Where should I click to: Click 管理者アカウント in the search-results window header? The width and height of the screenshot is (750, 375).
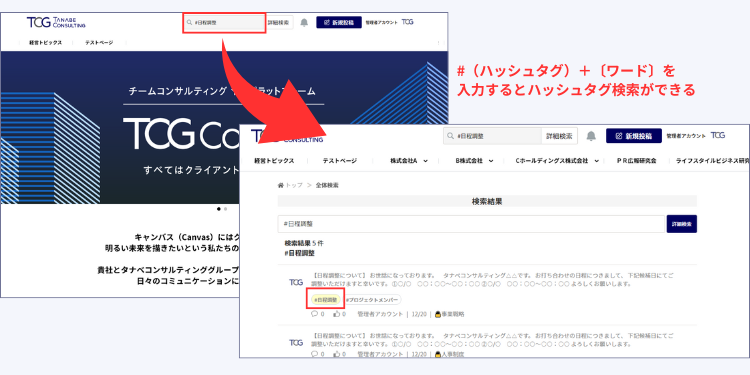click(x=686, y=136)
